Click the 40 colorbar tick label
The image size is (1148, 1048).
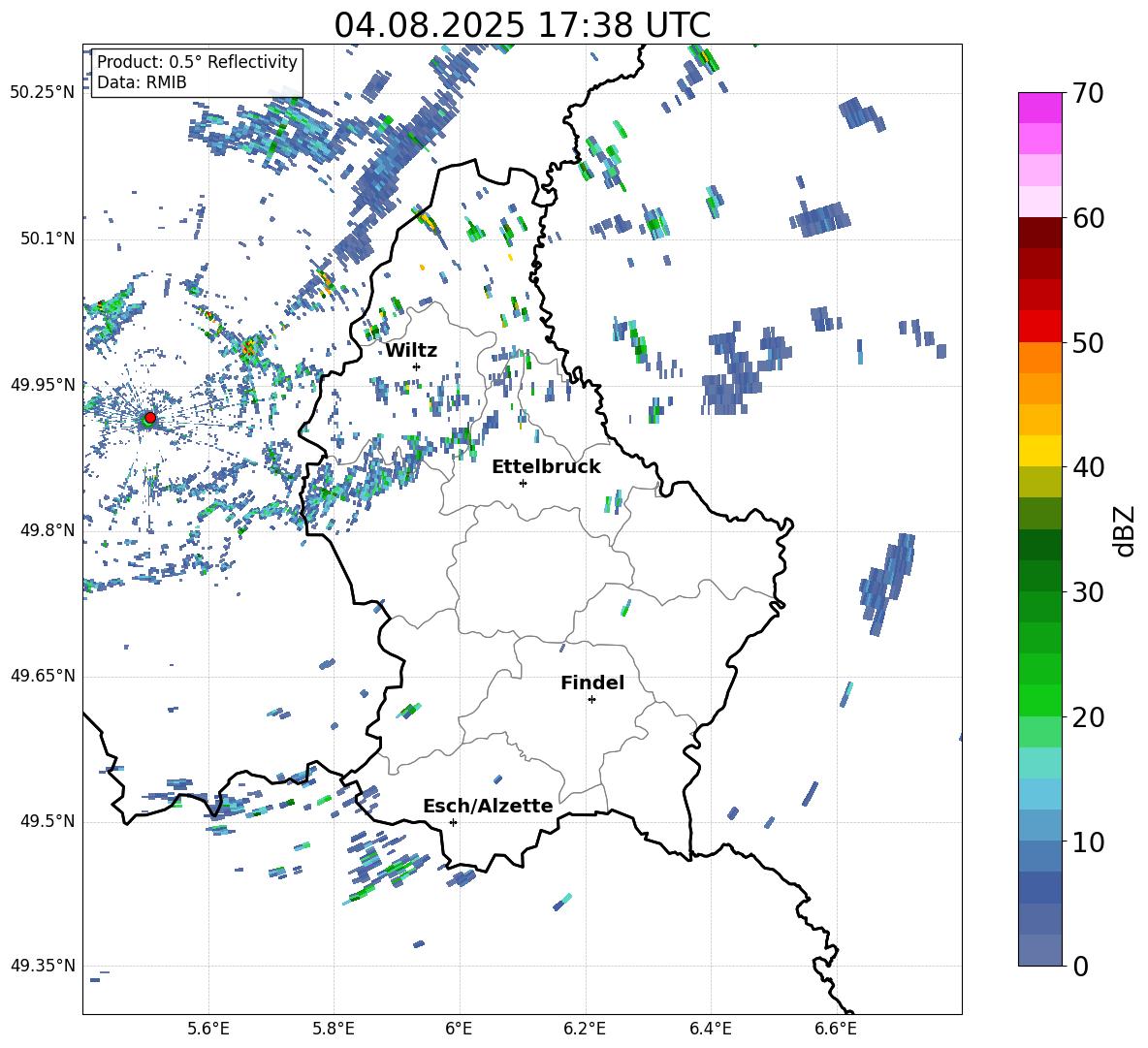point(1088,467)
